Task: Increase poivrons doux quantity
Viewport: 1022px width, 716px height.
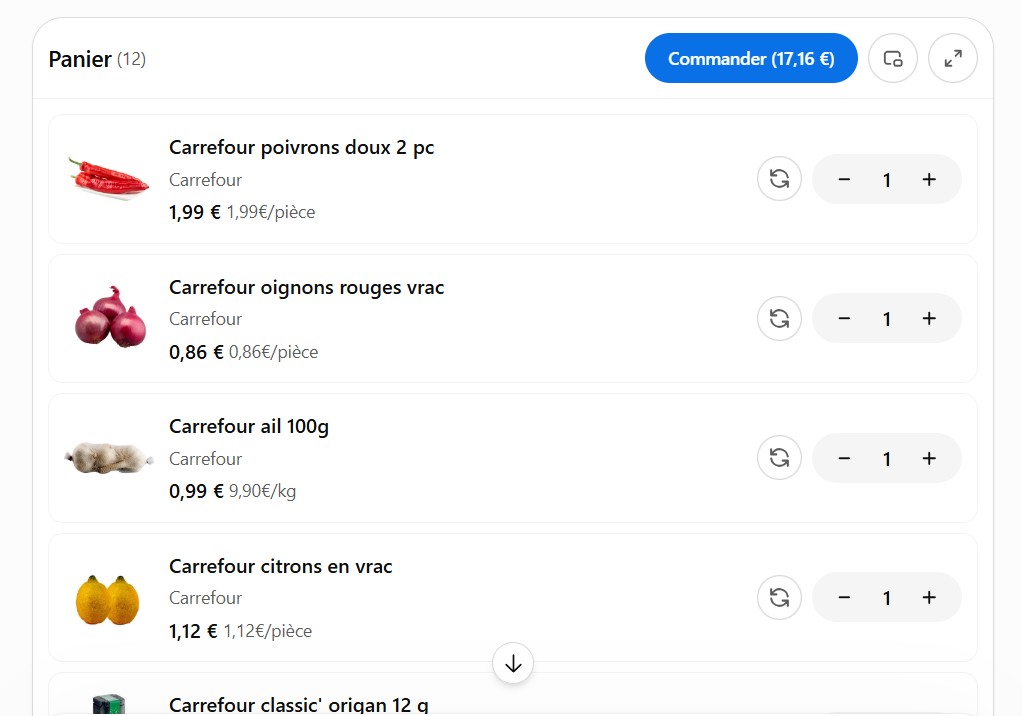Action: coord(929,179)
